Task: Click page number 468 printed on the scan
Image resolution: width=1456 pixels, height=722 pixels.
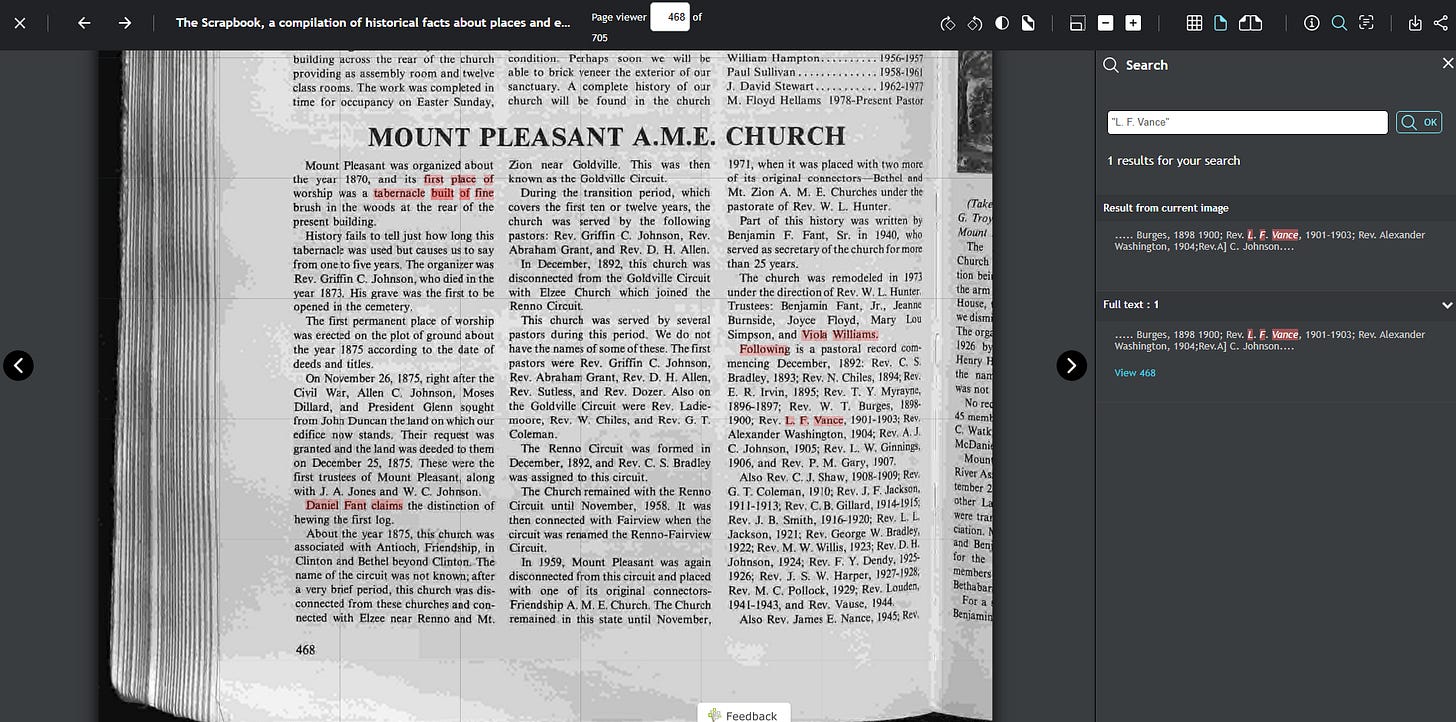Action: (x=305, y=650)
